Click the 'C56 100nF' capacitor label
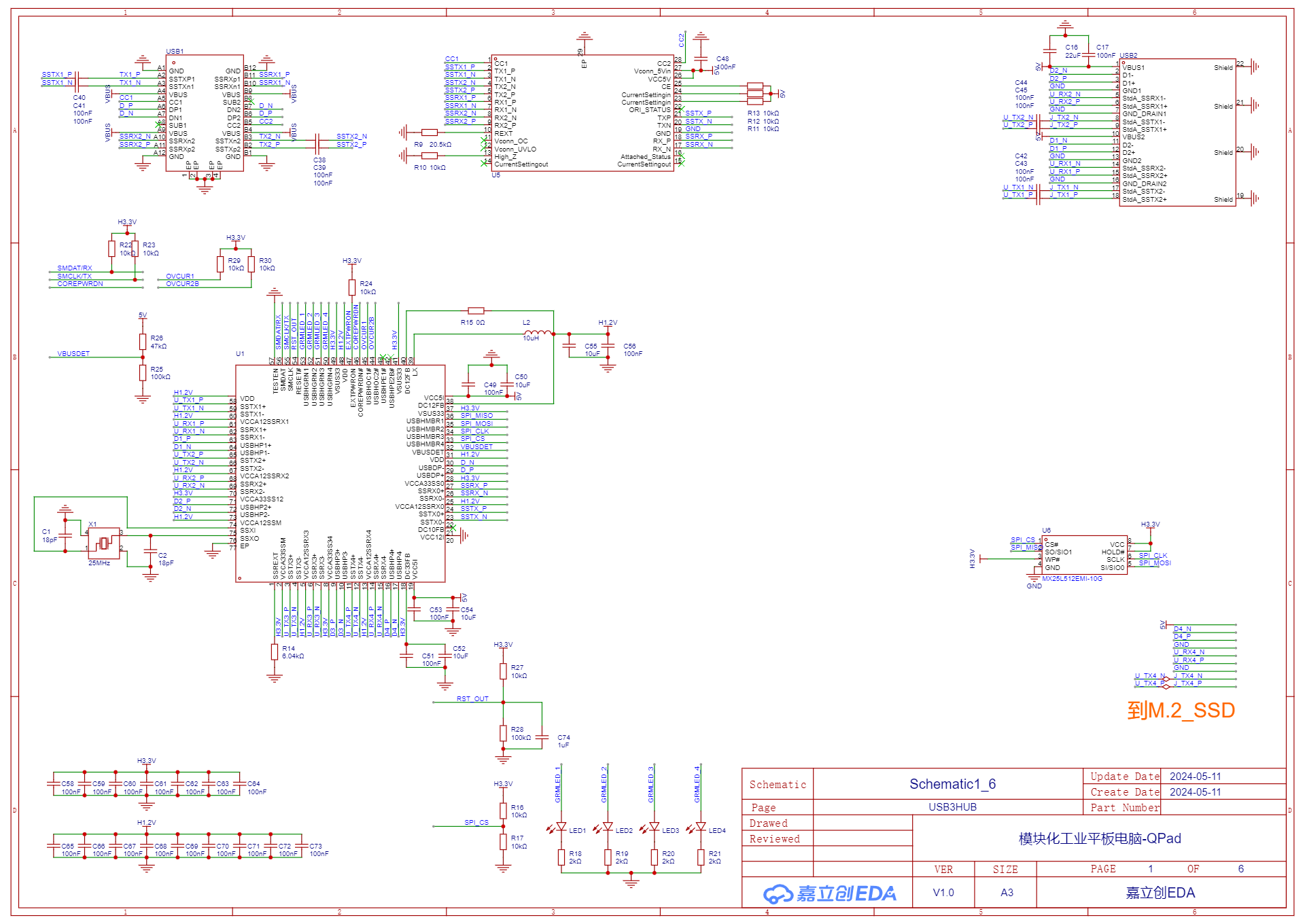Image resolution: width=1305 pixels, height=924 pixels. click(x=633, y=350)
